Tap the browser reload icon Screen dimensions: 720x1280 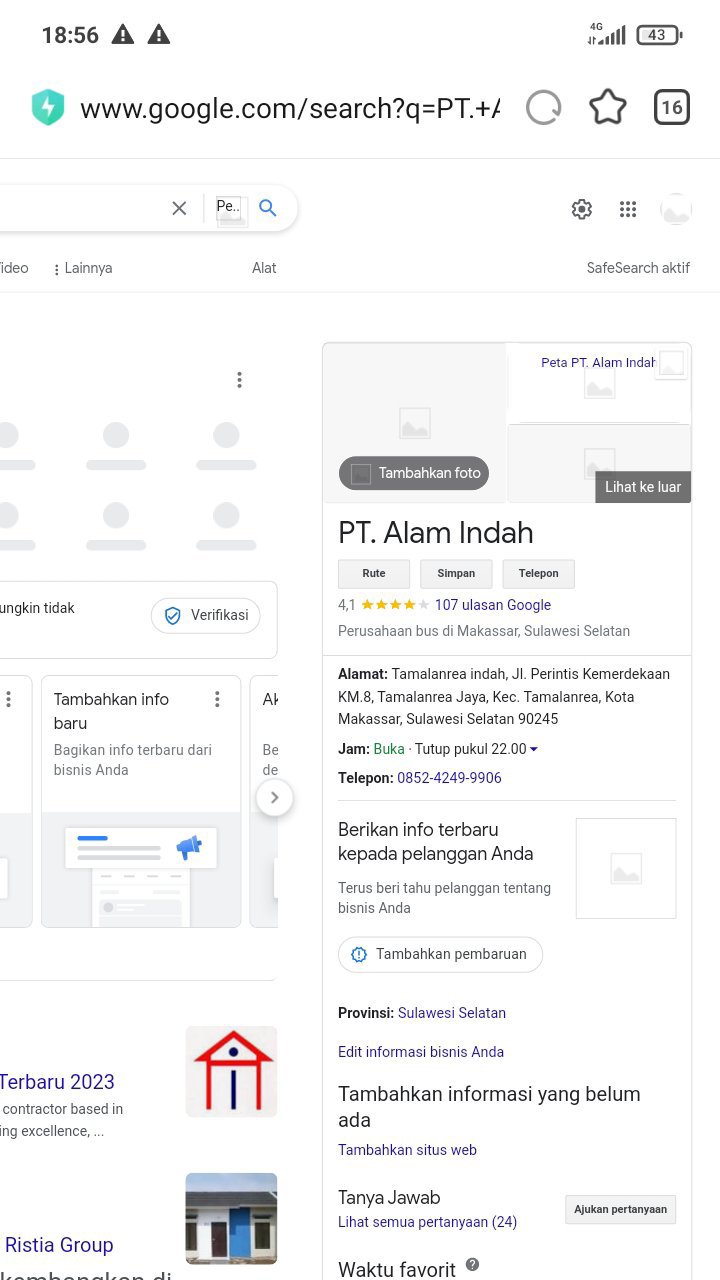[544, 107]
